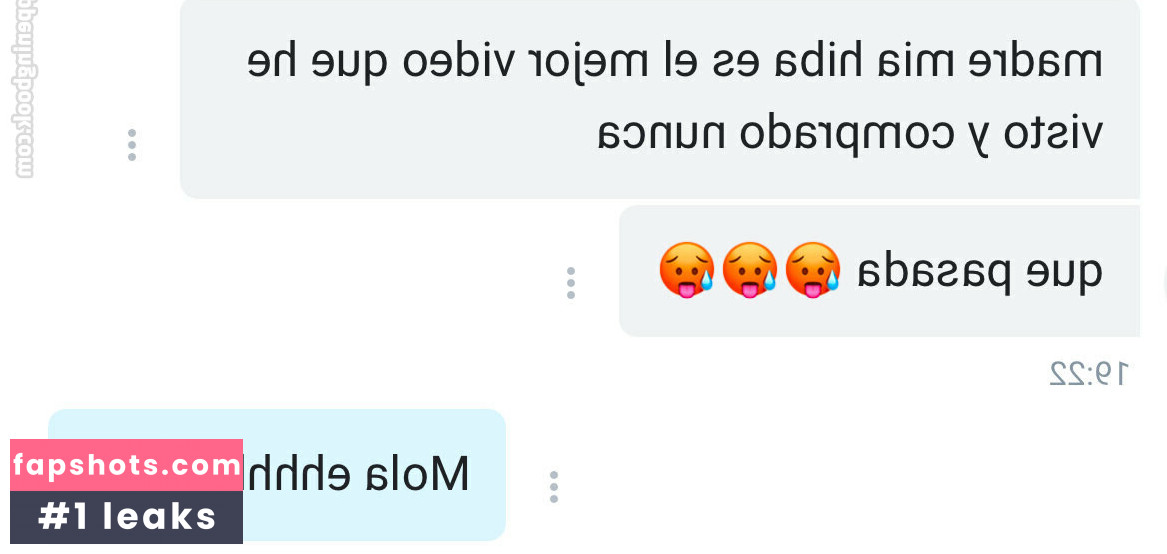Click the leftmost hot face emoji
Viewport: 1167px width, 554px height.
(686, 270)
